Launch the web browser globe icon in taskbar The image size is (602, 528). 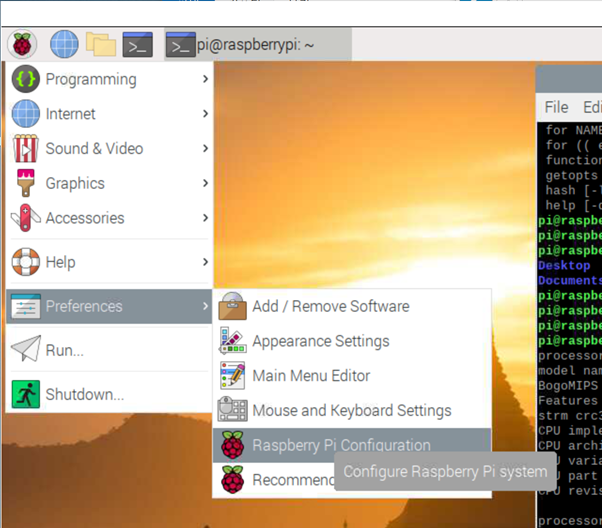[64, 45]
